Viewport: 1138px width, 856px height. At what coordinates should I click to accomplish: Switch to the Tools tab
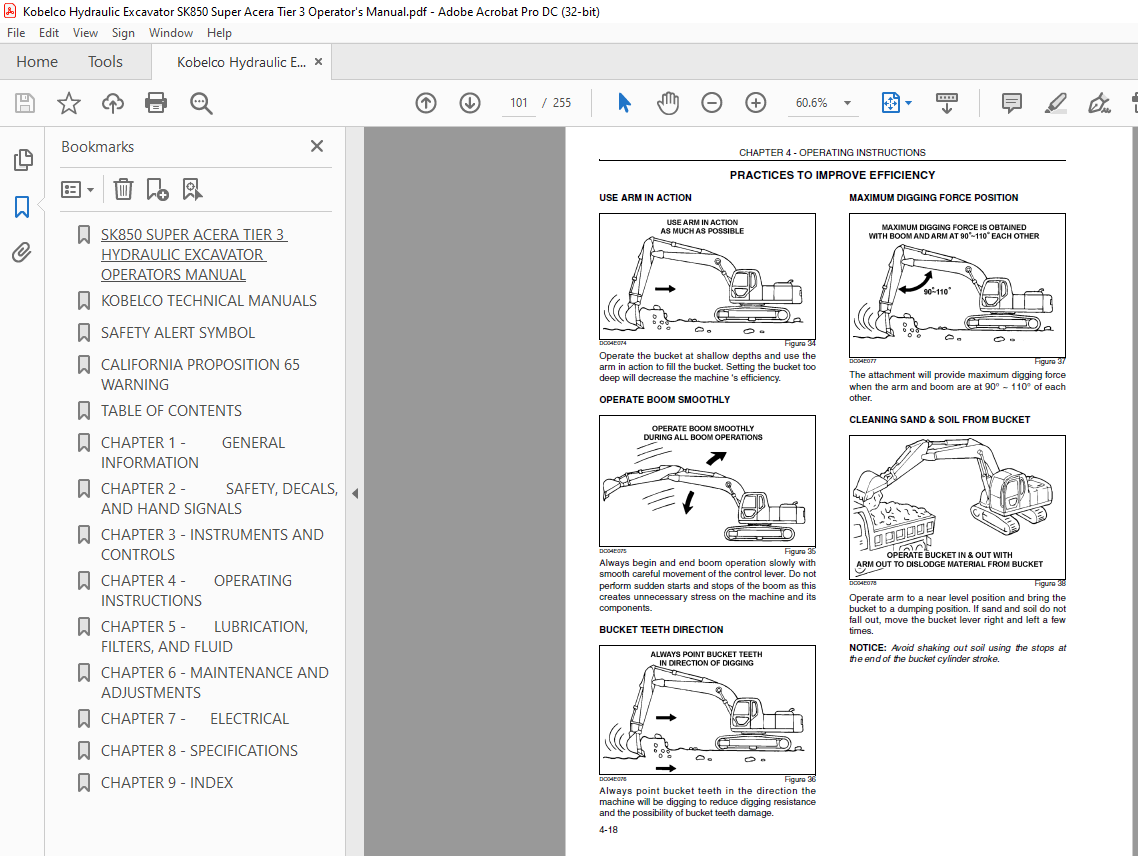105,62
